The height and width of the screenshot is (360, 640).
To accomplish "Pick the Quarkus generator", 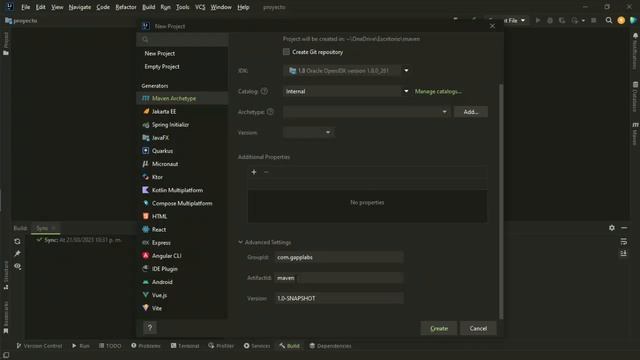I will (x=182, y=151).
